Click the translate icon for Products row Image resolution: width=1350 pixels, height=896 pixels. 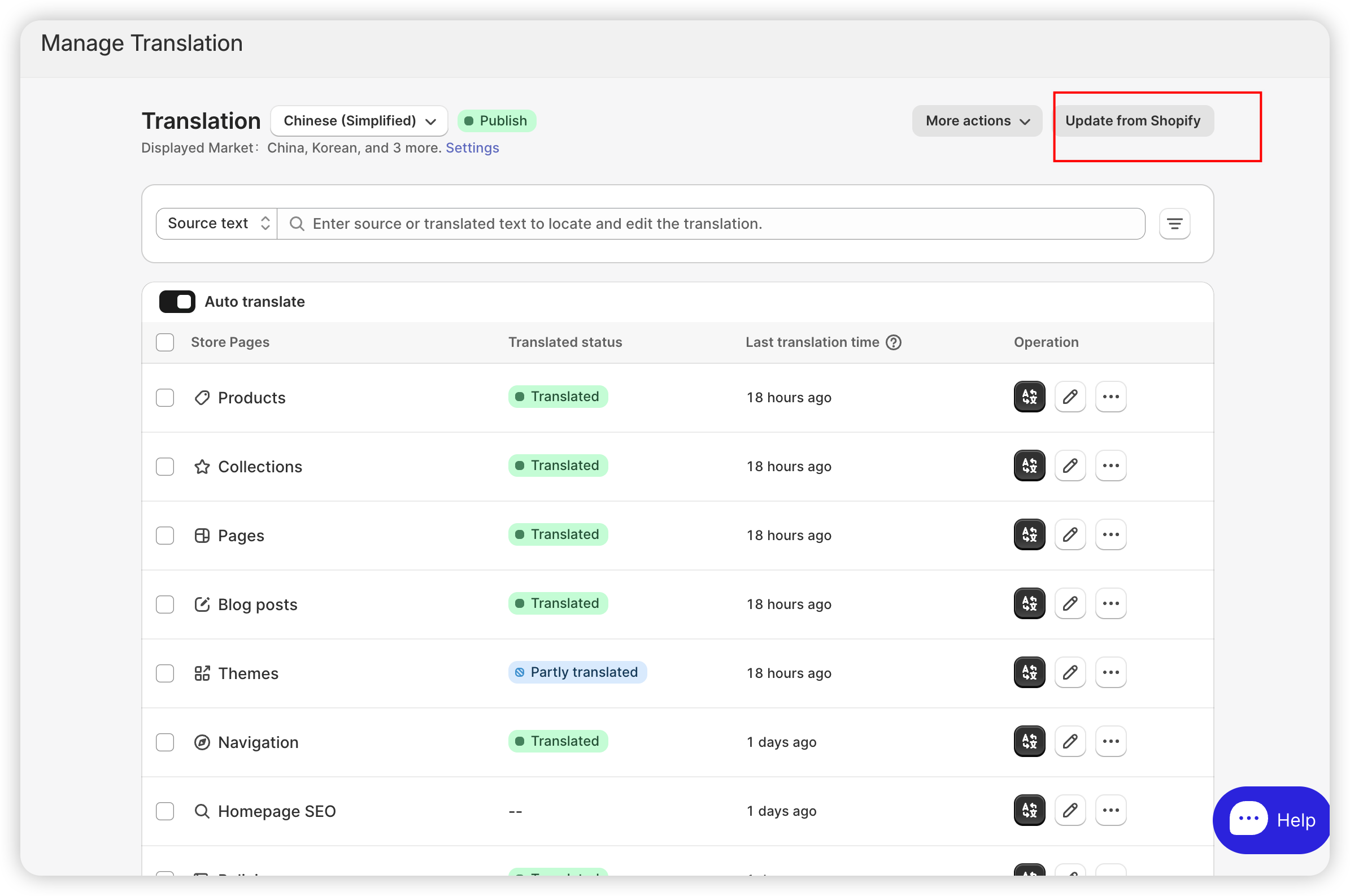click(1029, 397)
